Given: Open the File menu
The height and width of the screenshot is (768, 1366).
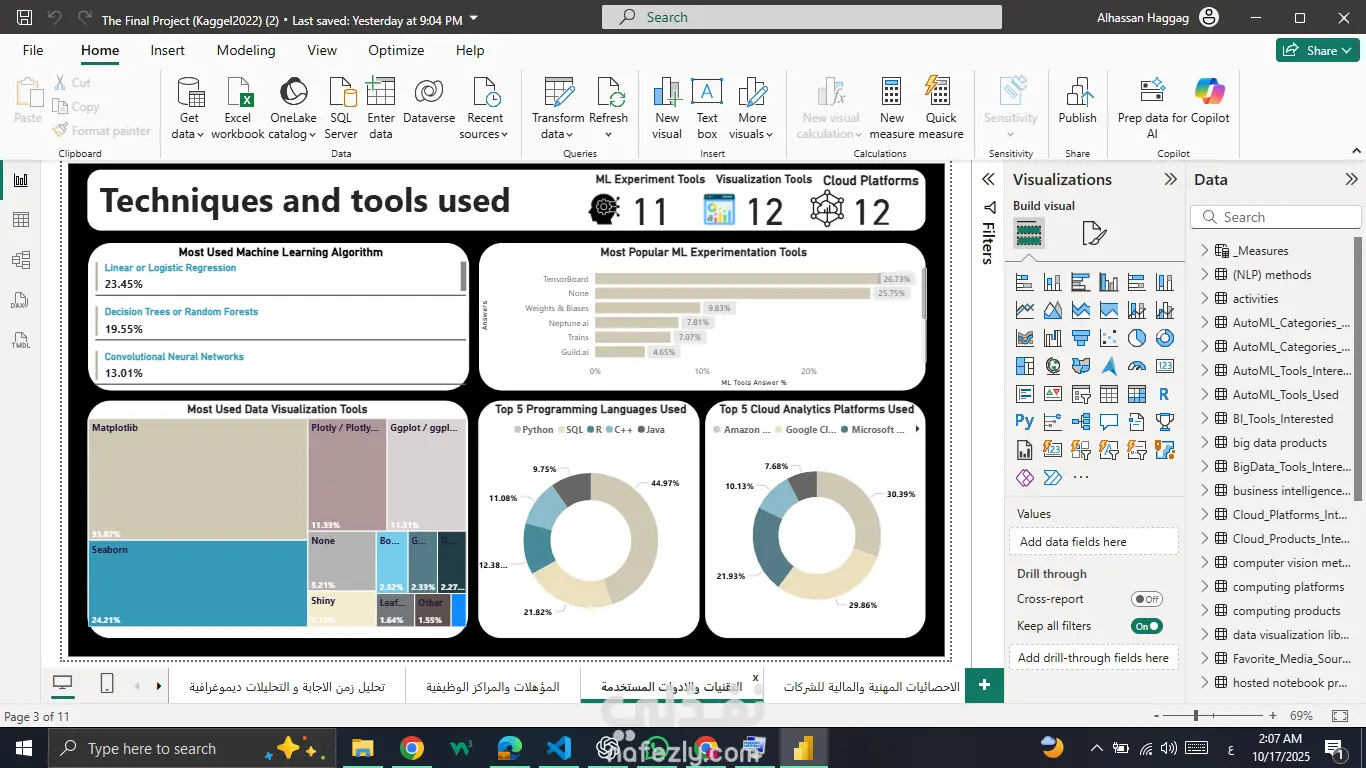Looking at the screenshot, I should click(33, 50).
